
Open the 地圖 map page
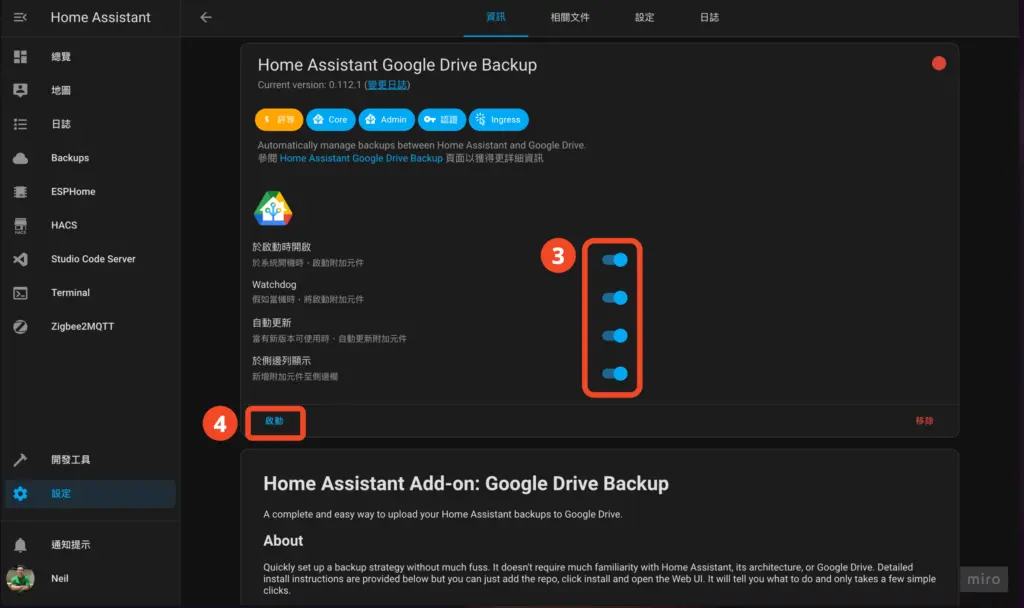point(60,90)
